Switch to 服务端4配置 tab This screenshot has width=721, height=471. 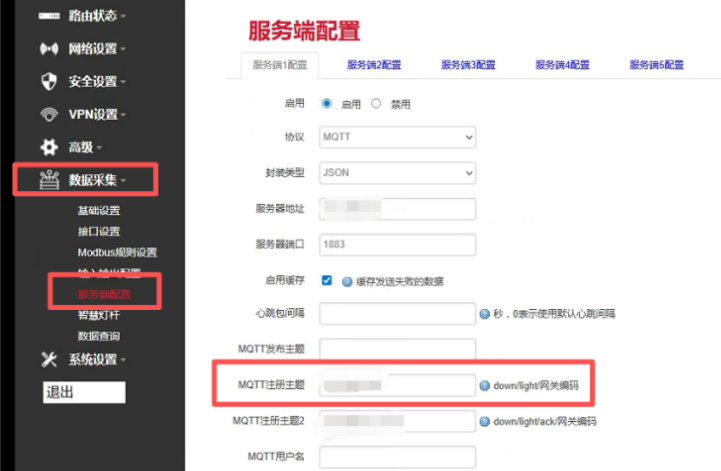pos(563,65)
